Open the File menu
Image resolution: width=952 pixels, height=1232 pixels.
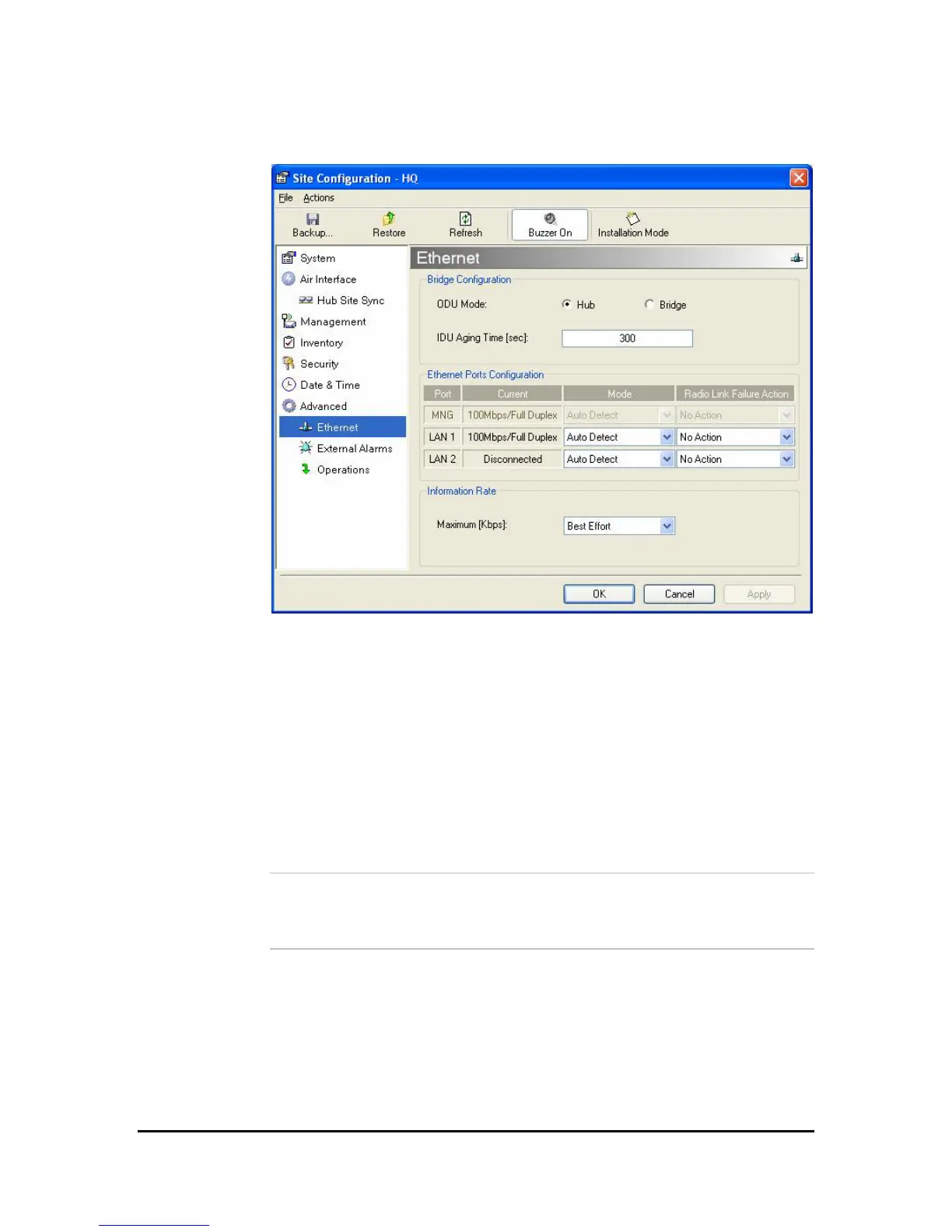[x=285, y=198]
